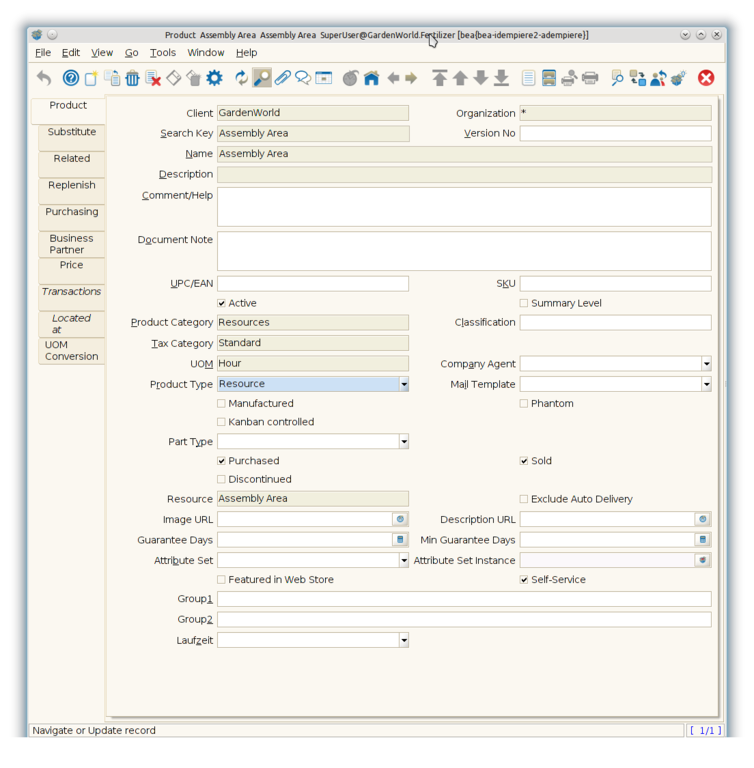Toggle the Self-Service checkbox
This screenshot has width=754, height=768.
[524, 580]
